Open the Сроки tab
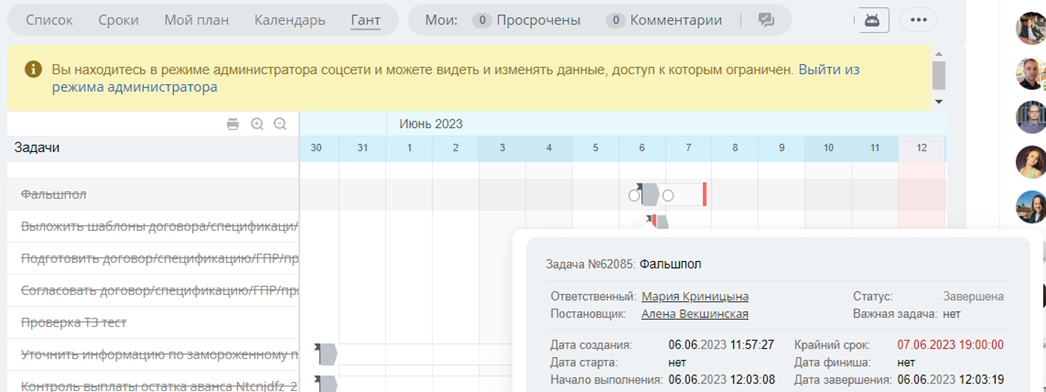 coord(119,20)
